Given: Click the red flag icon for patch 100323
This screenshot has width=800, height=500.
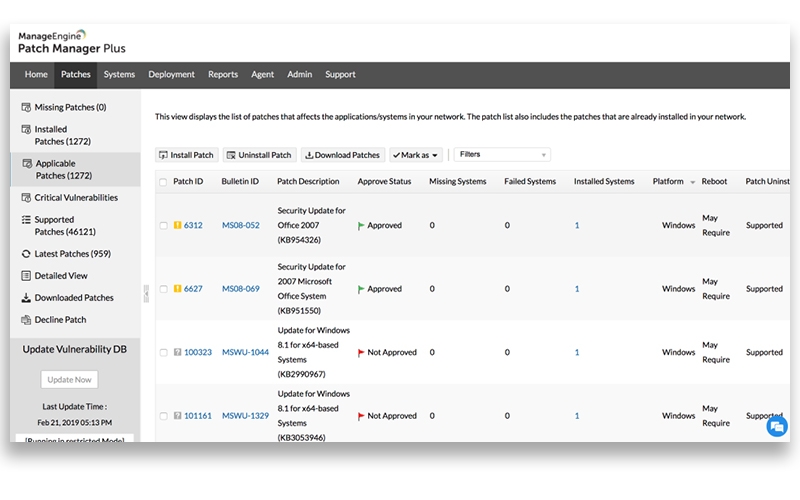Looking at the screenshot, I should (361, 353).
